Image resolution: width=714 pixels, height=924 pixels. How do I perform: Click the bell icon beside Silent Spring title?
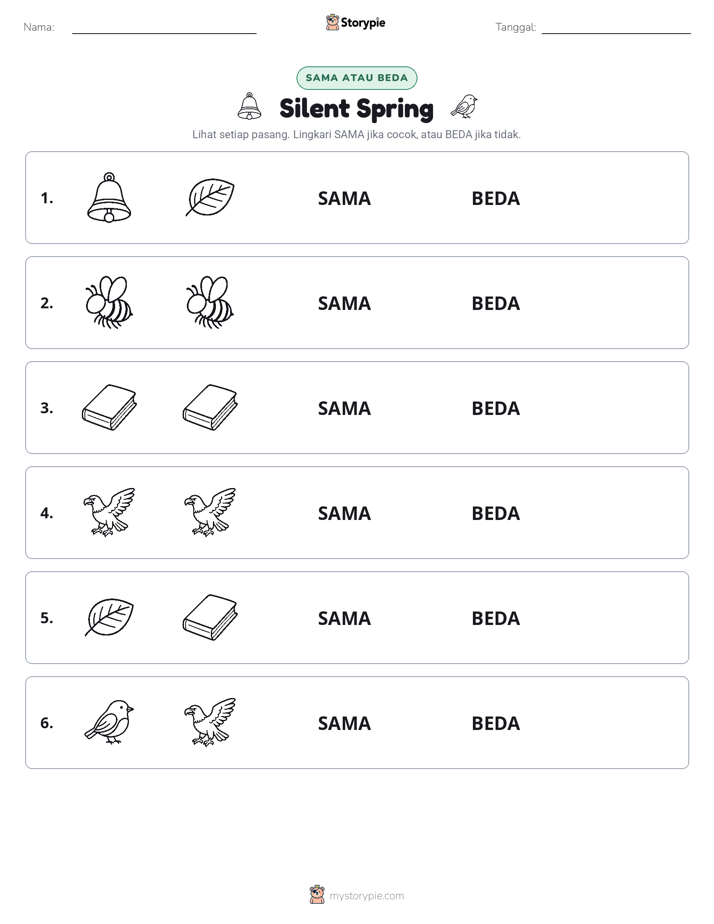click(249, 107)
